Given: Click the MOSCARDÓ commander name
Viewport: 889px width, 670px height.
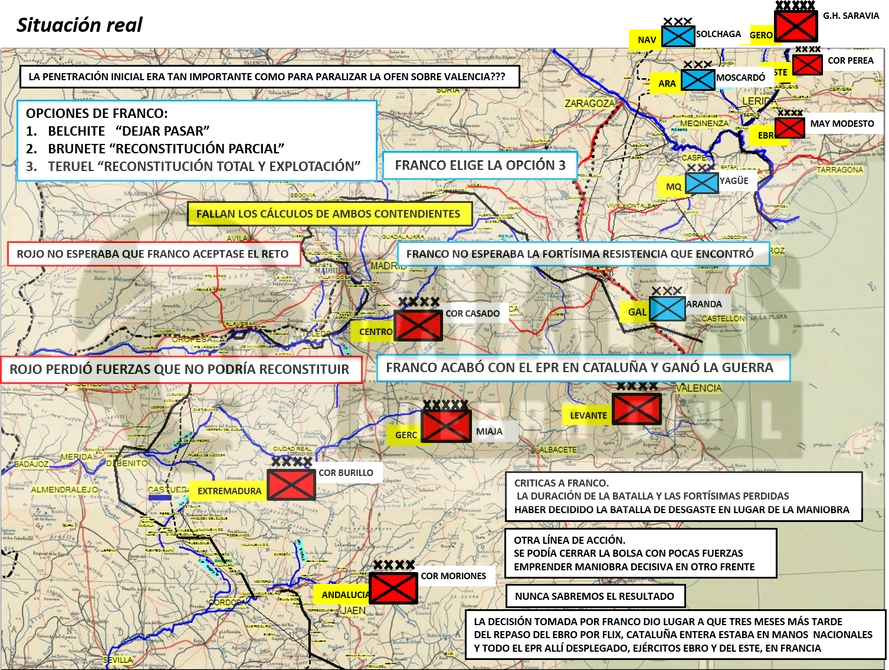Looking at the screenshot, I should pos(740,78).
